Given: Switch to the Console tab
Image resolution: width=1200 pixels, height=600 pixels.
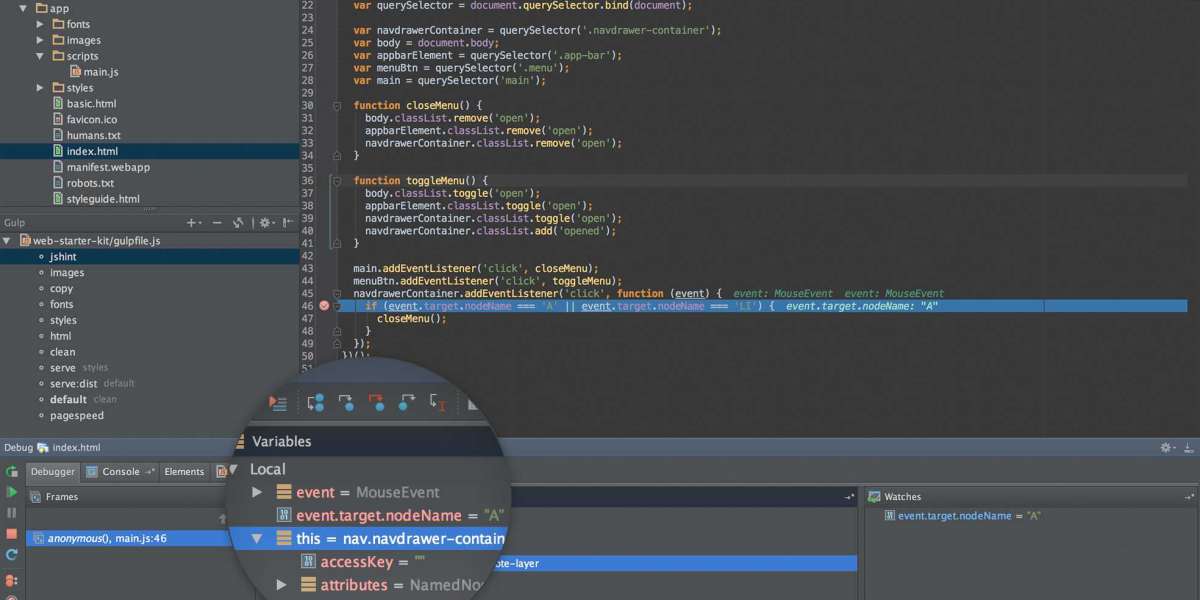Looking at the screenshot, I should point(120,472).
